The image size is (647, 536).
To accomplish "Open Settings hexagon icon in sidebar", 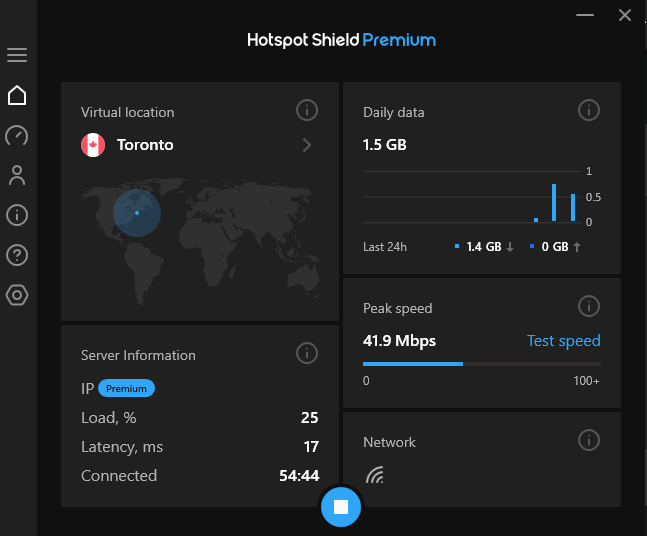I will point(17,295).
